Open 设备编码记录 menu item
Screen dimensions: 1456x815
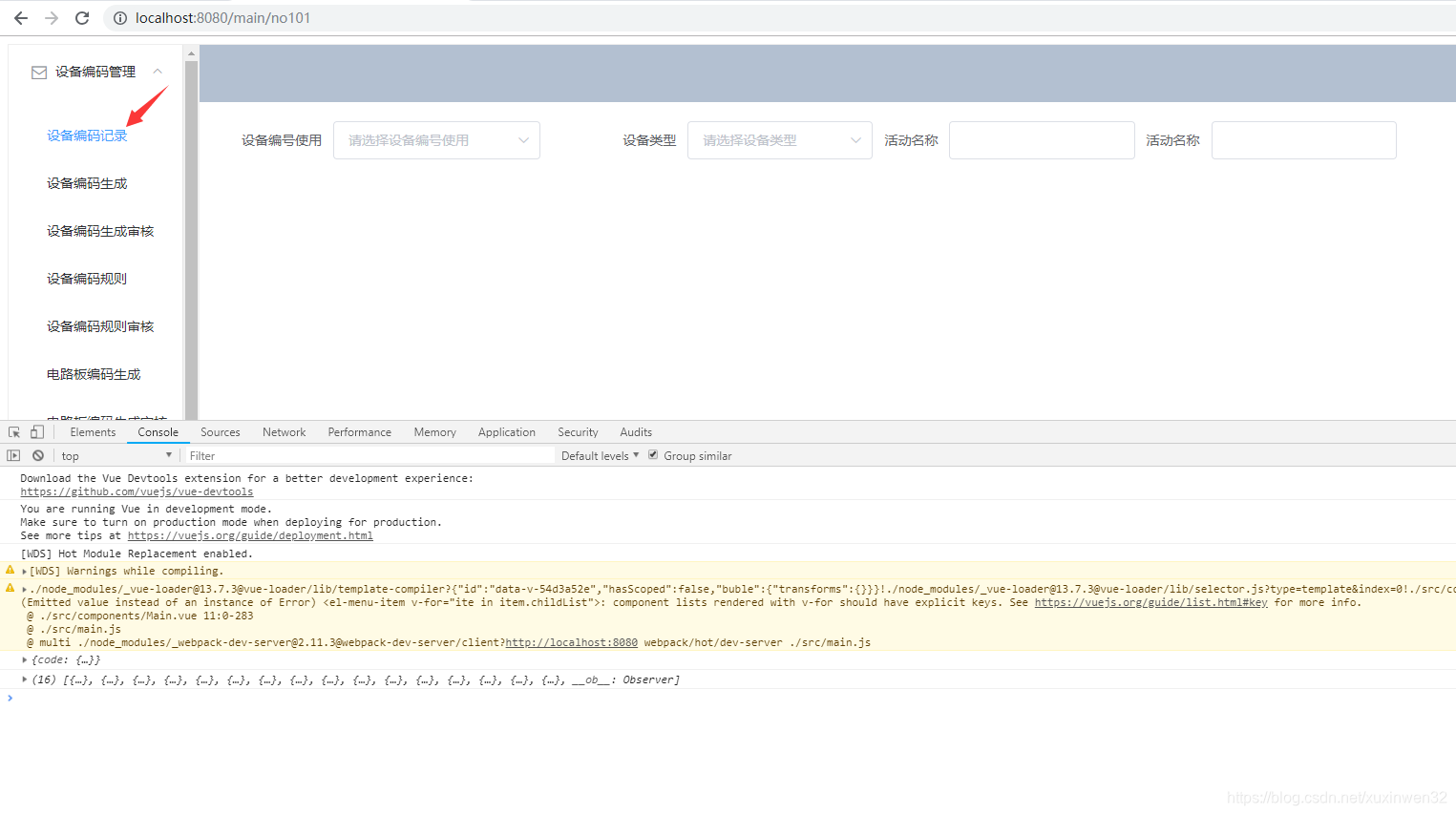tap(87, 136)
